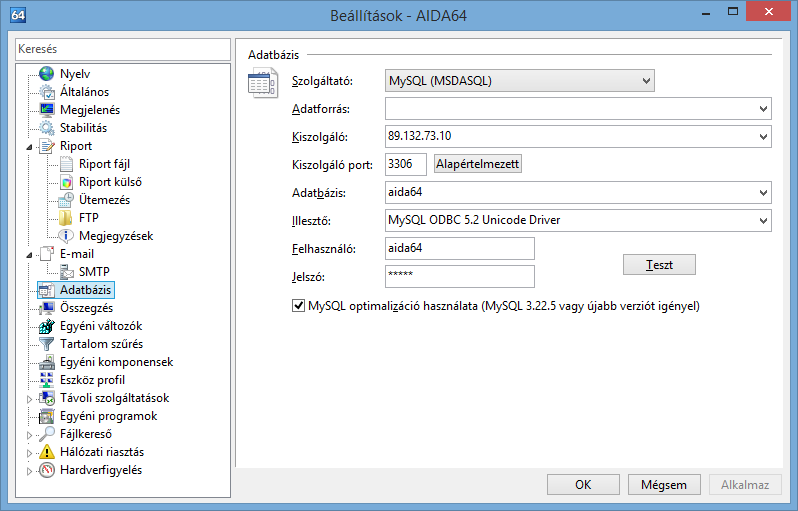This screenshot has width=798, height=511.
Task: Expand the Hálózati riasztás node
Action: point(30,453)
